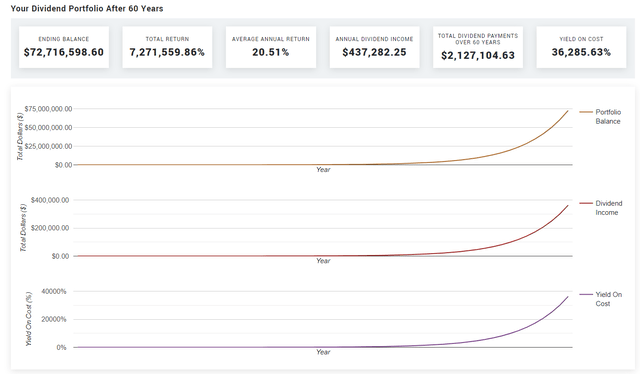Click the Portfolio Balance legend line swatch
The width and height of the screenshot is (640, 374).
click(586, 112)
